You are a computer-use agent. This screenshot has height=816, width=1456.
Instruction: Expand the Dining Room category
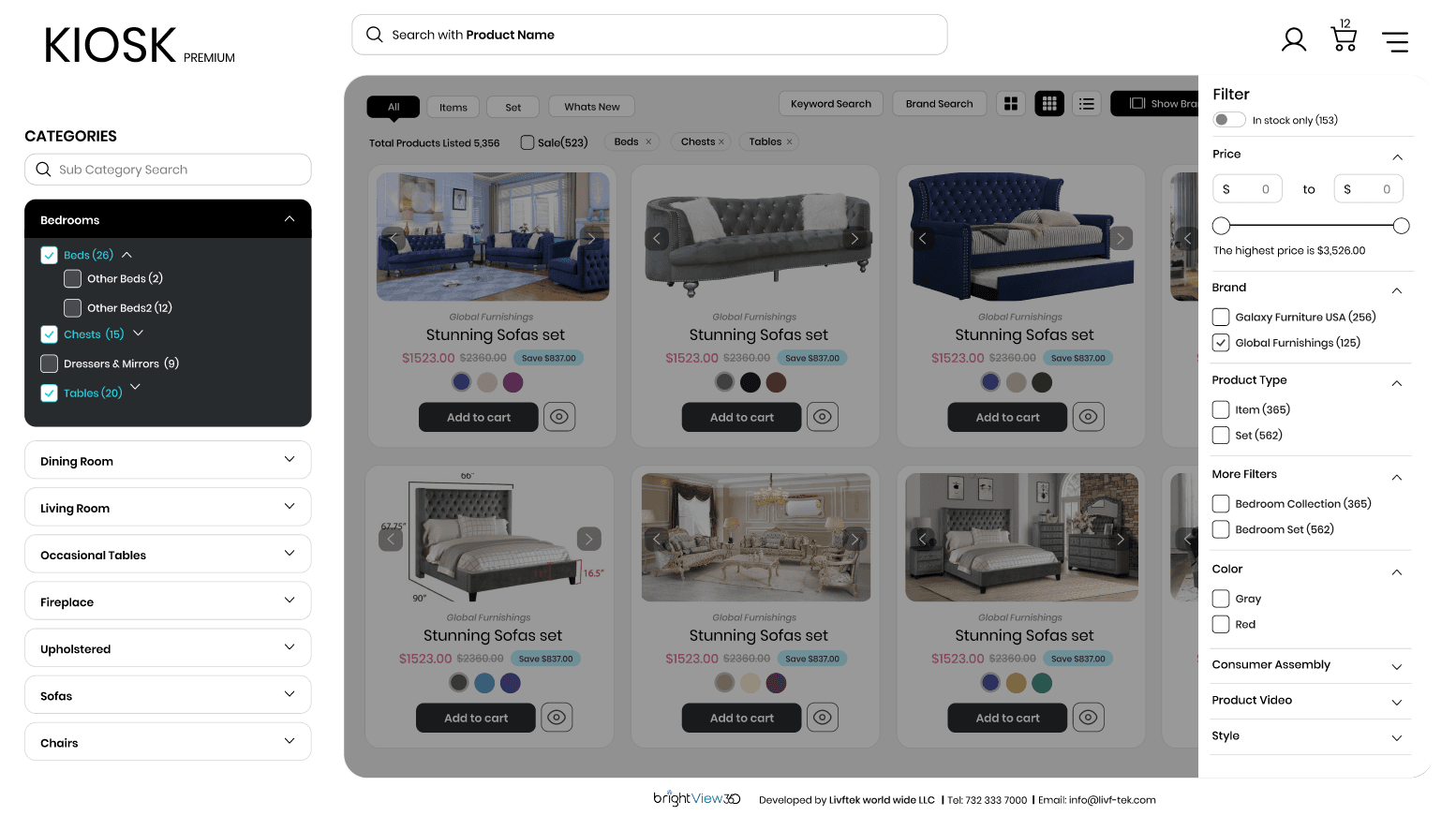(x=168, y=460)
